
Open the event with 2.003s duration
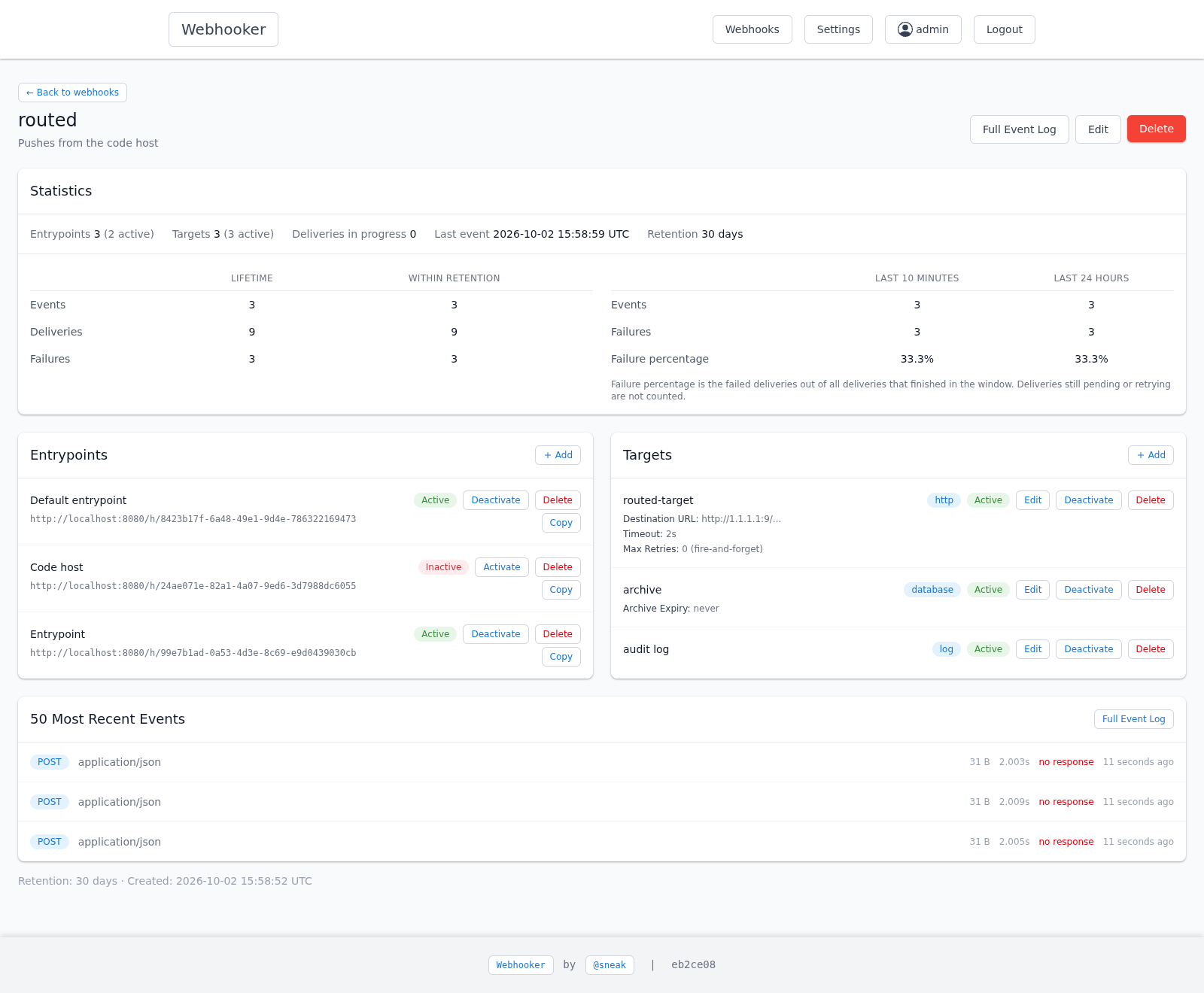pyautogui.click(x=602, y=762)
